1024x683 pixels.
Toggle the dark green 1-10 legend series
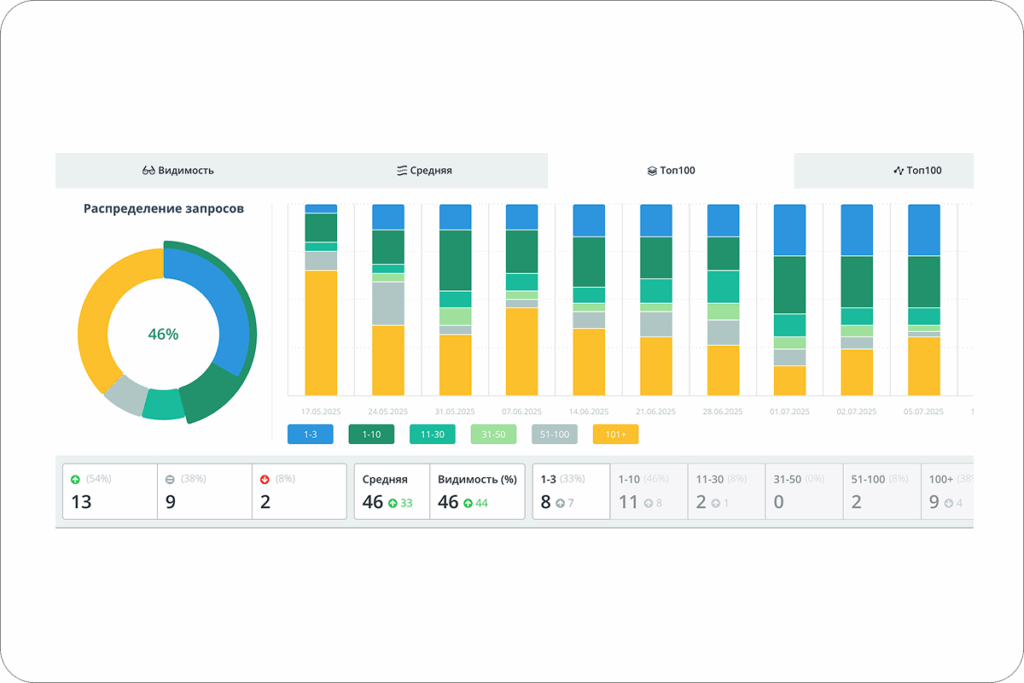tap(372, 434)
